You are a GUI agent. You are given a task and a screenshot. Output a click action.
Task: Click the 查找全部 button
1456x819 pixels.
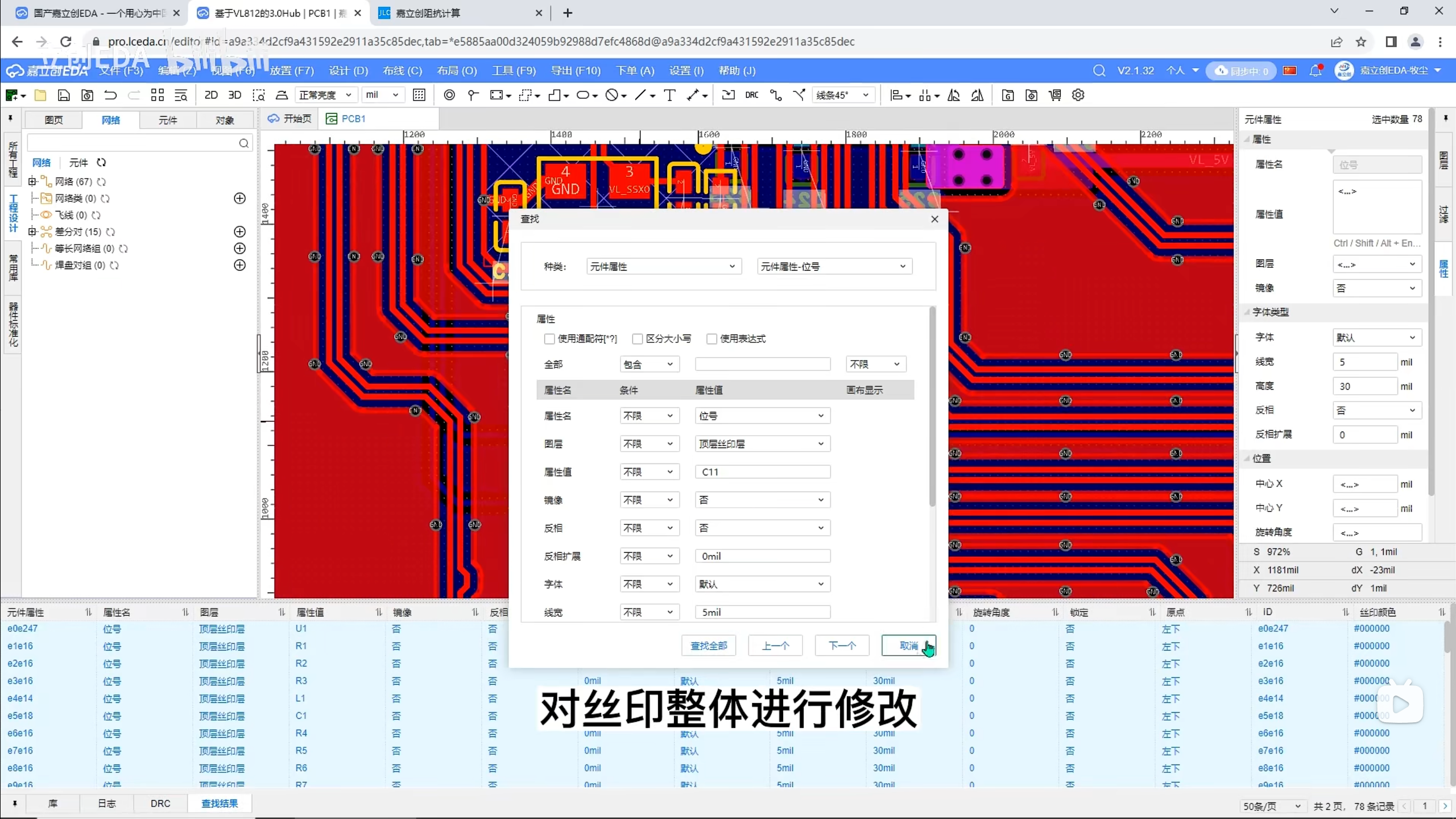[x=708, y=646]
